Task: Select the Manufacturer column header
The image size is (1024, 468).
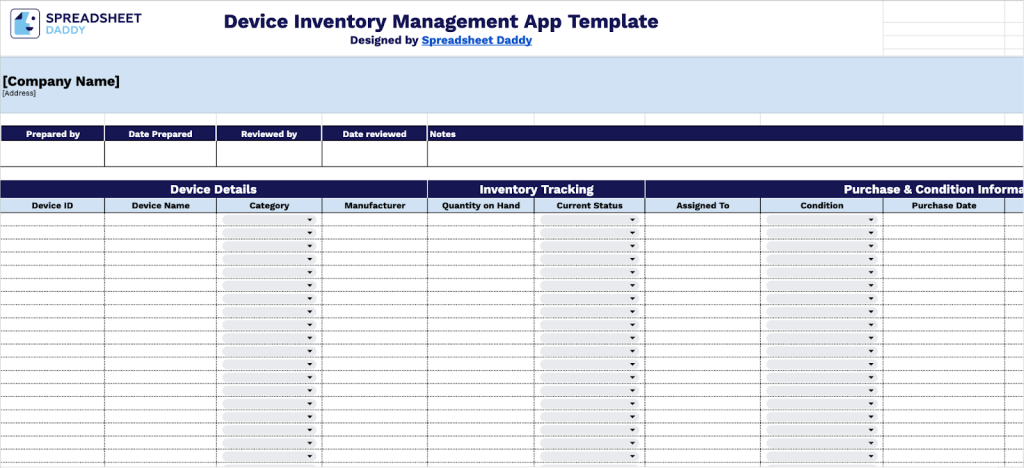Action: pos(374,206)
